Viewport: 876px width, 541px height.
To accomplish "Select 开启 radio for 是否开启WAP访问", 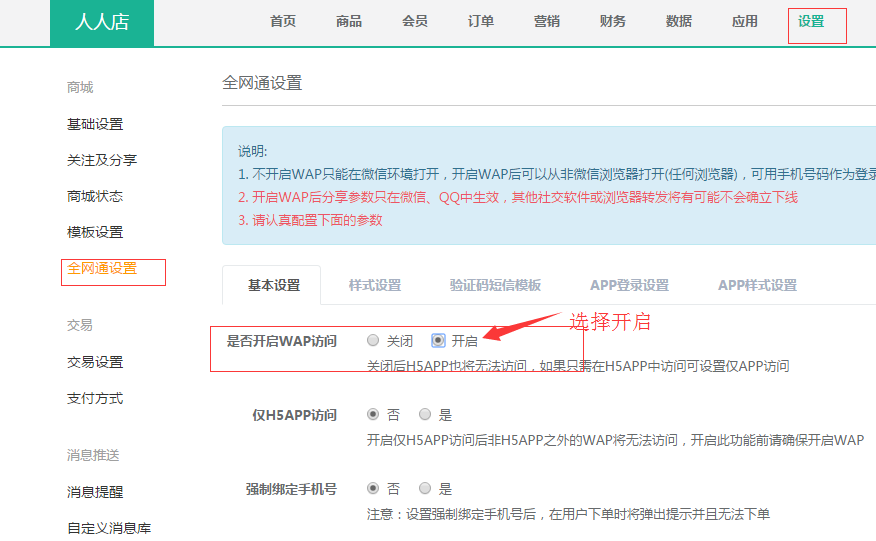I will [x=438, y=341].
